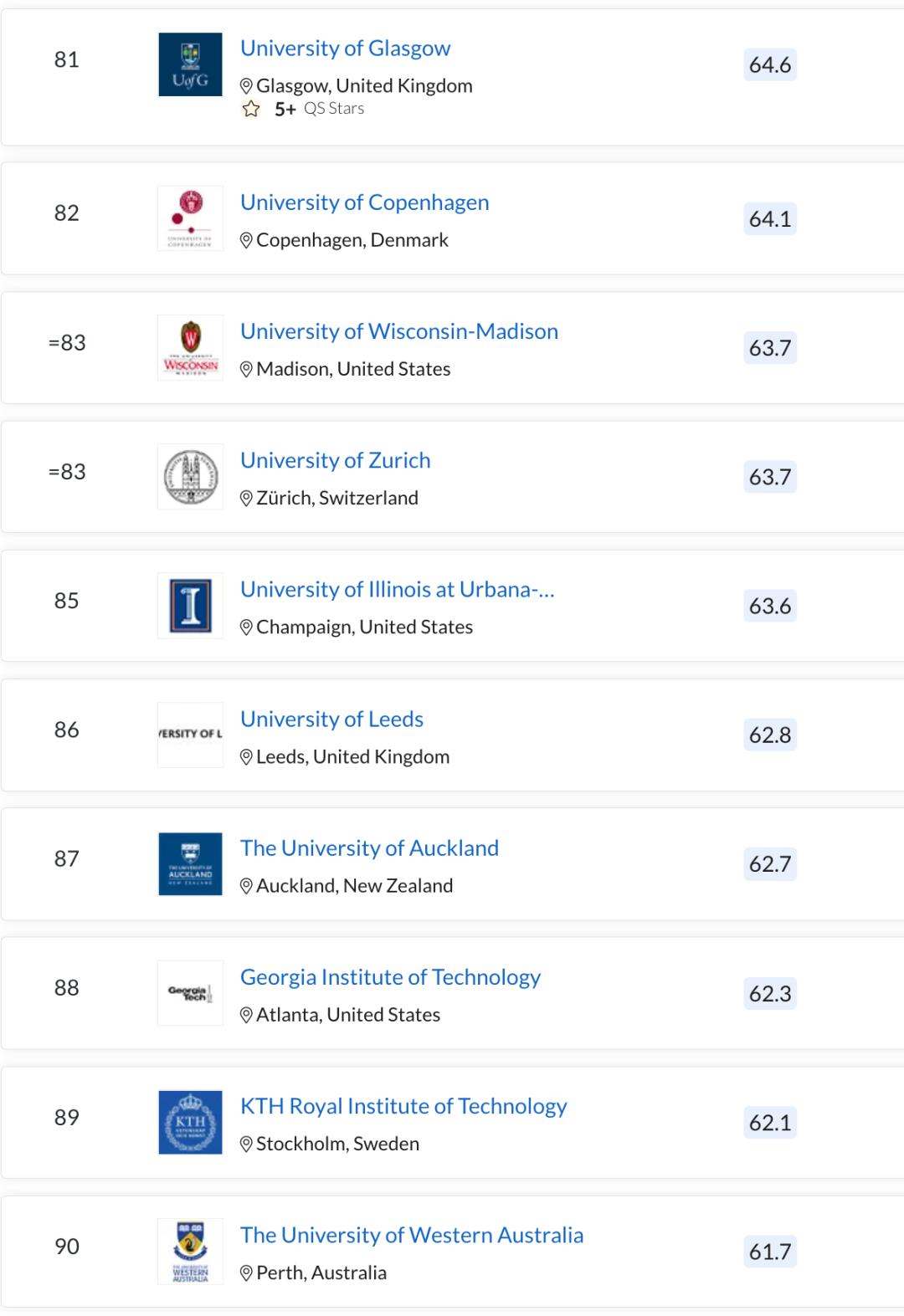This screenshot has height=1316, width=904.
Task: Click the QS Stars star icon
Action: 251,109
